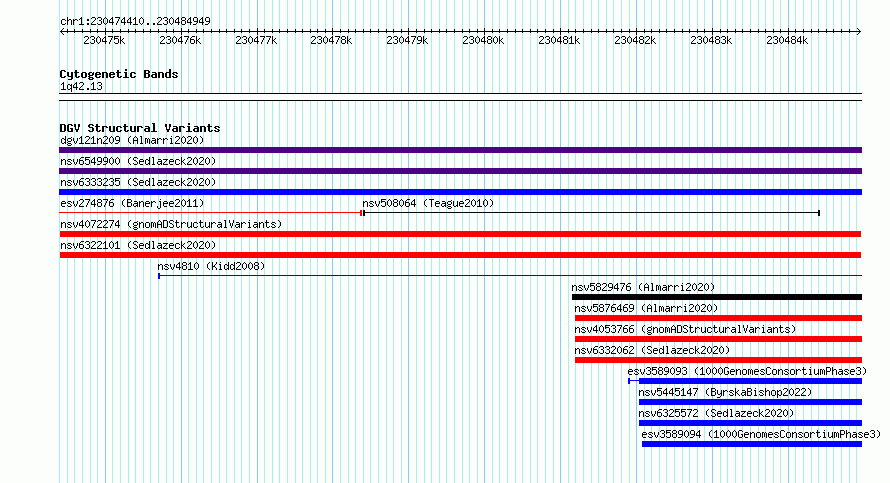Select the nsv6332062 red variant bar
890x483 pixels.
[719, 360]
